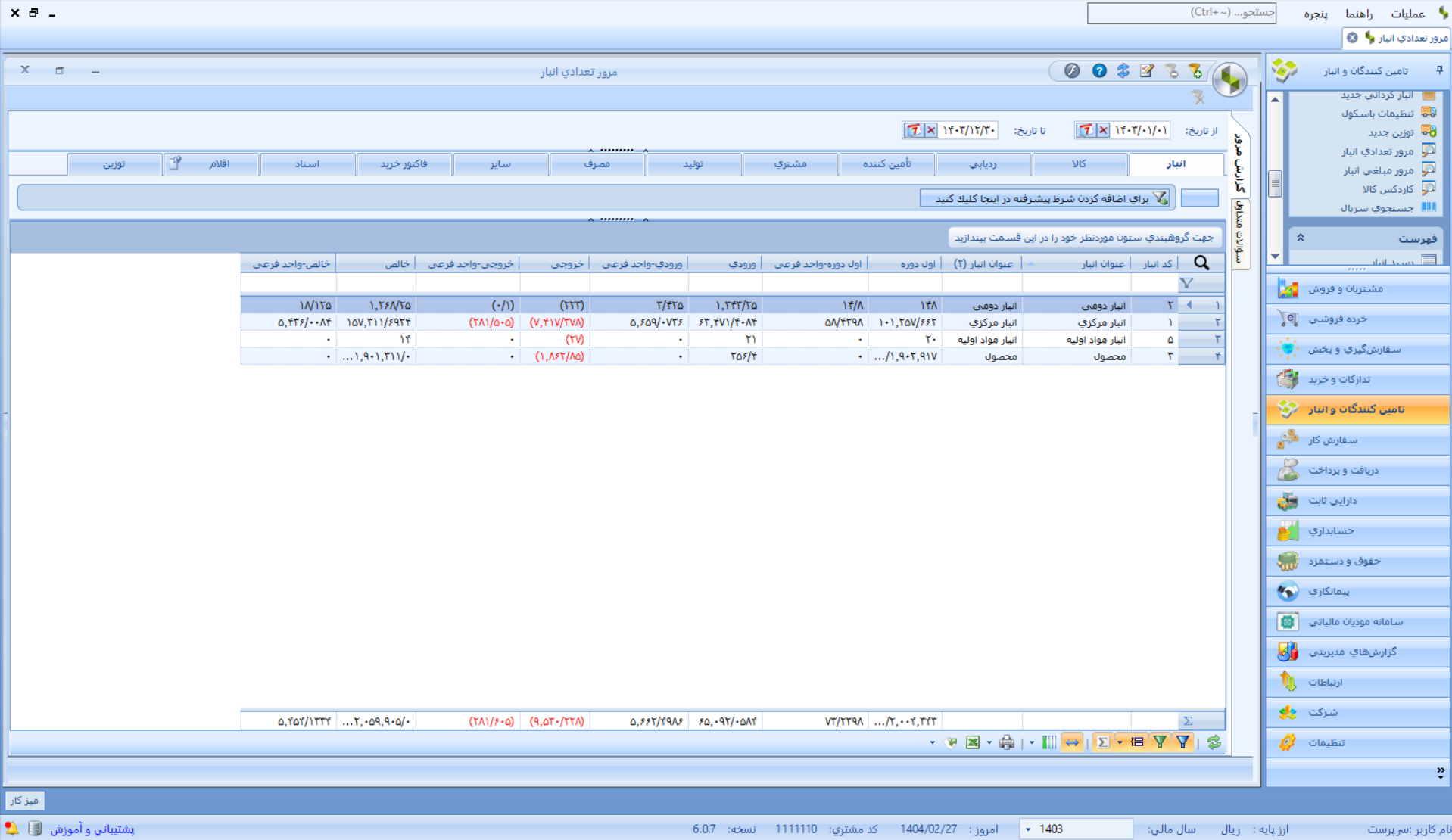Open the فاکتور خرید tab

[x=404, y=163]
